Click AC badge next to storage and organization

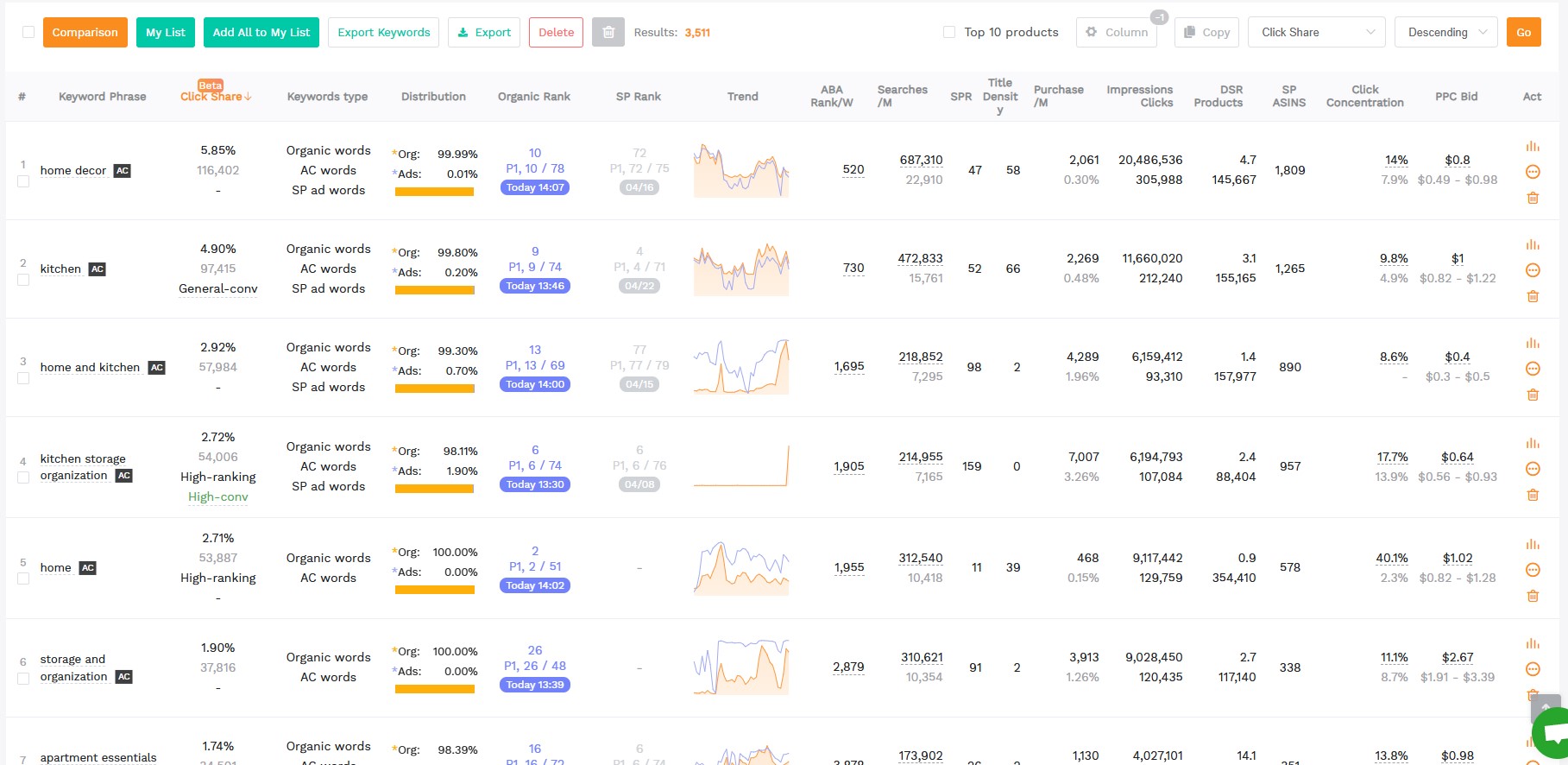(124, 677)
